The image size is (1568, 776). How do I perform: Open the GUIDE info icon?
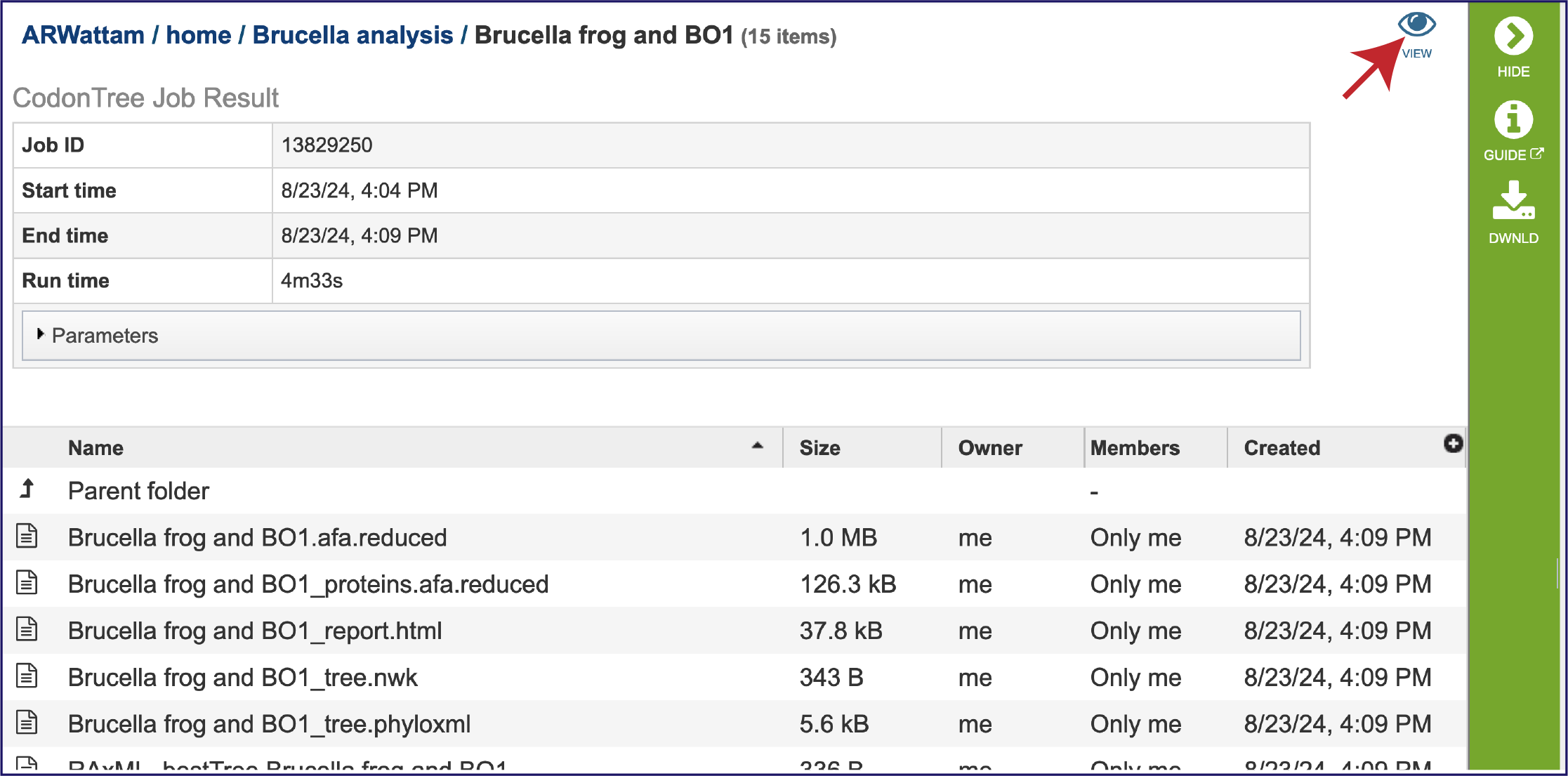coord(1513,120)
